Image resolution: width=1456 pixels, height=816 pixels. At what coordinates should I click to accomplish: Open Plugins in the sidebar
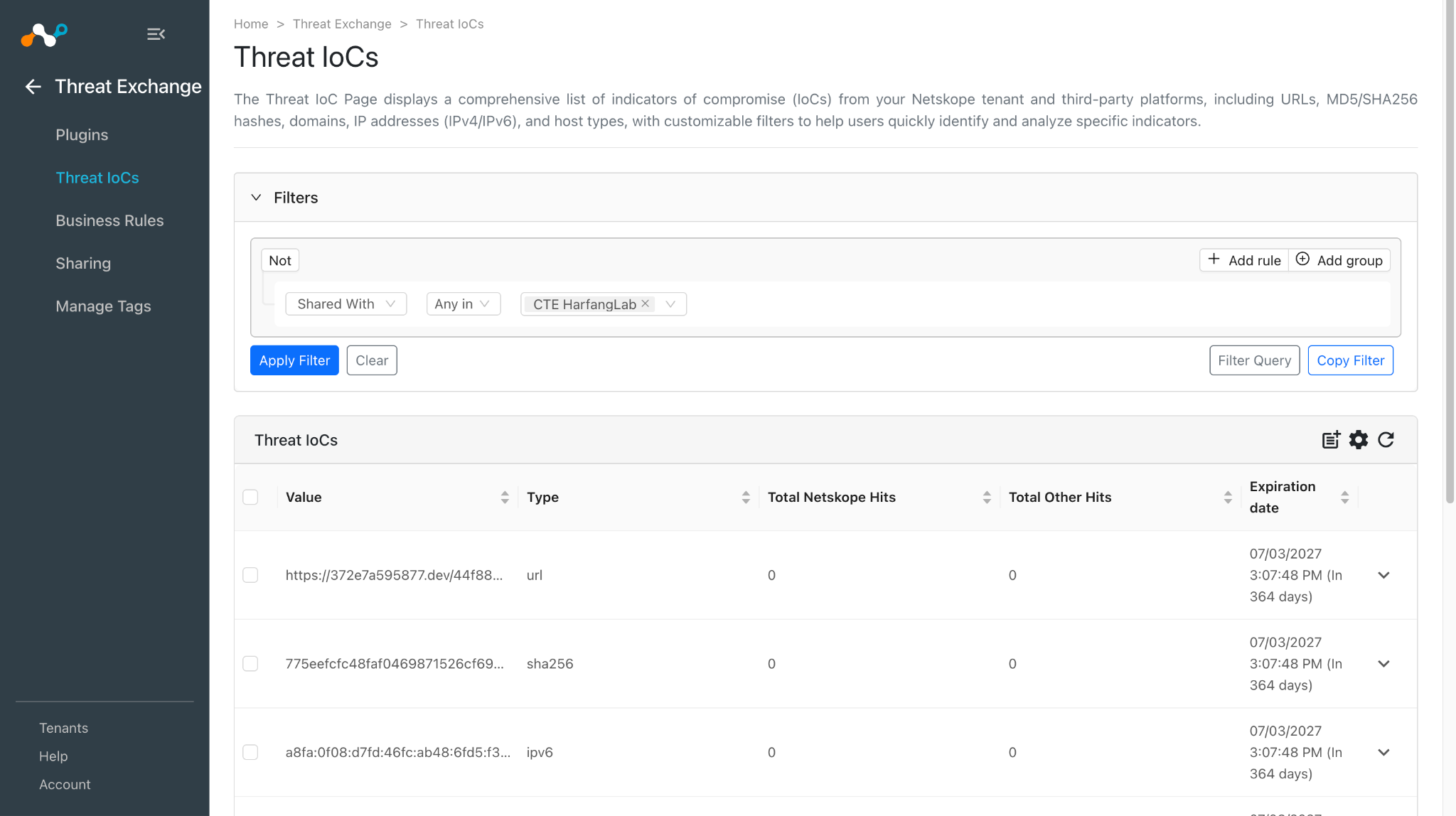click(x=82, y=135)
